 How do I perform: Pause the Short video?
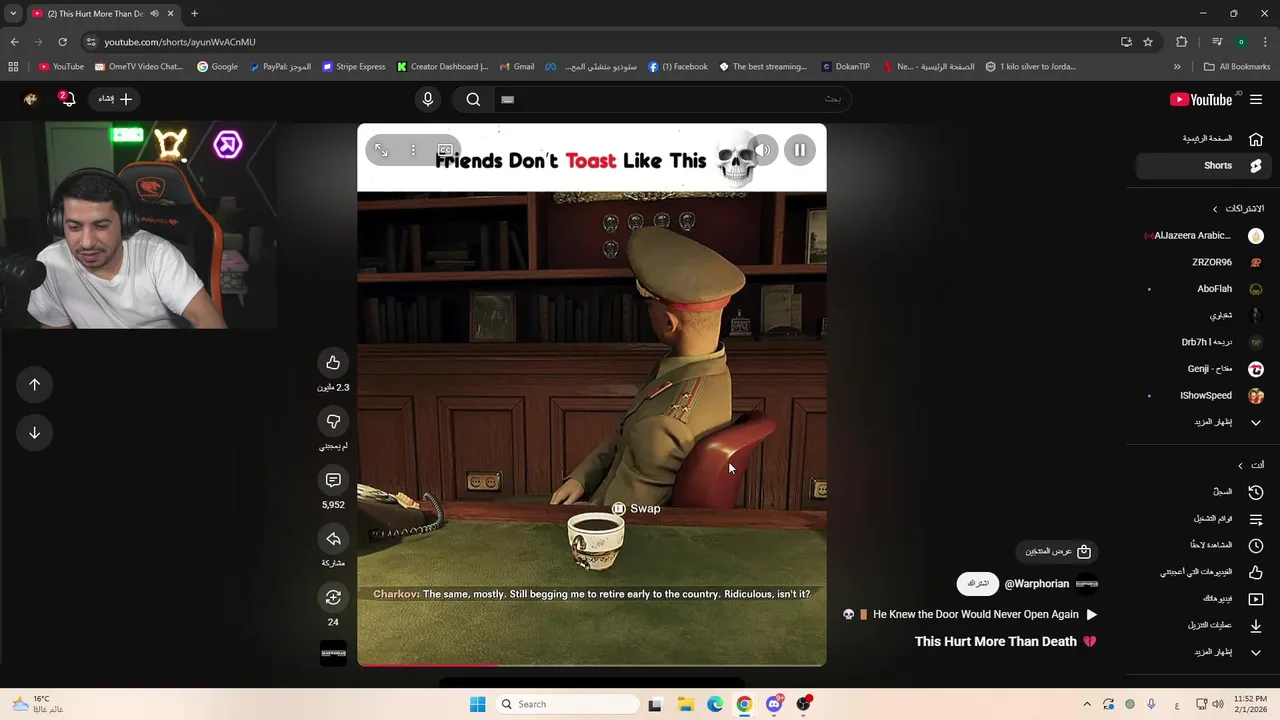click(800, 150)
